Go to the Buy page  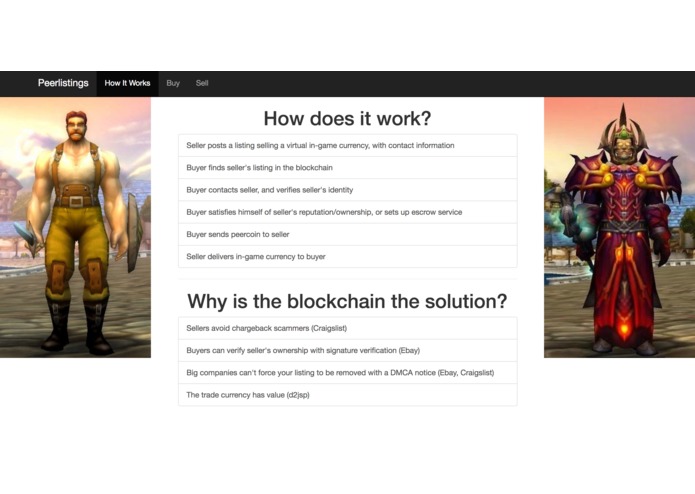(x=173, y=83)
